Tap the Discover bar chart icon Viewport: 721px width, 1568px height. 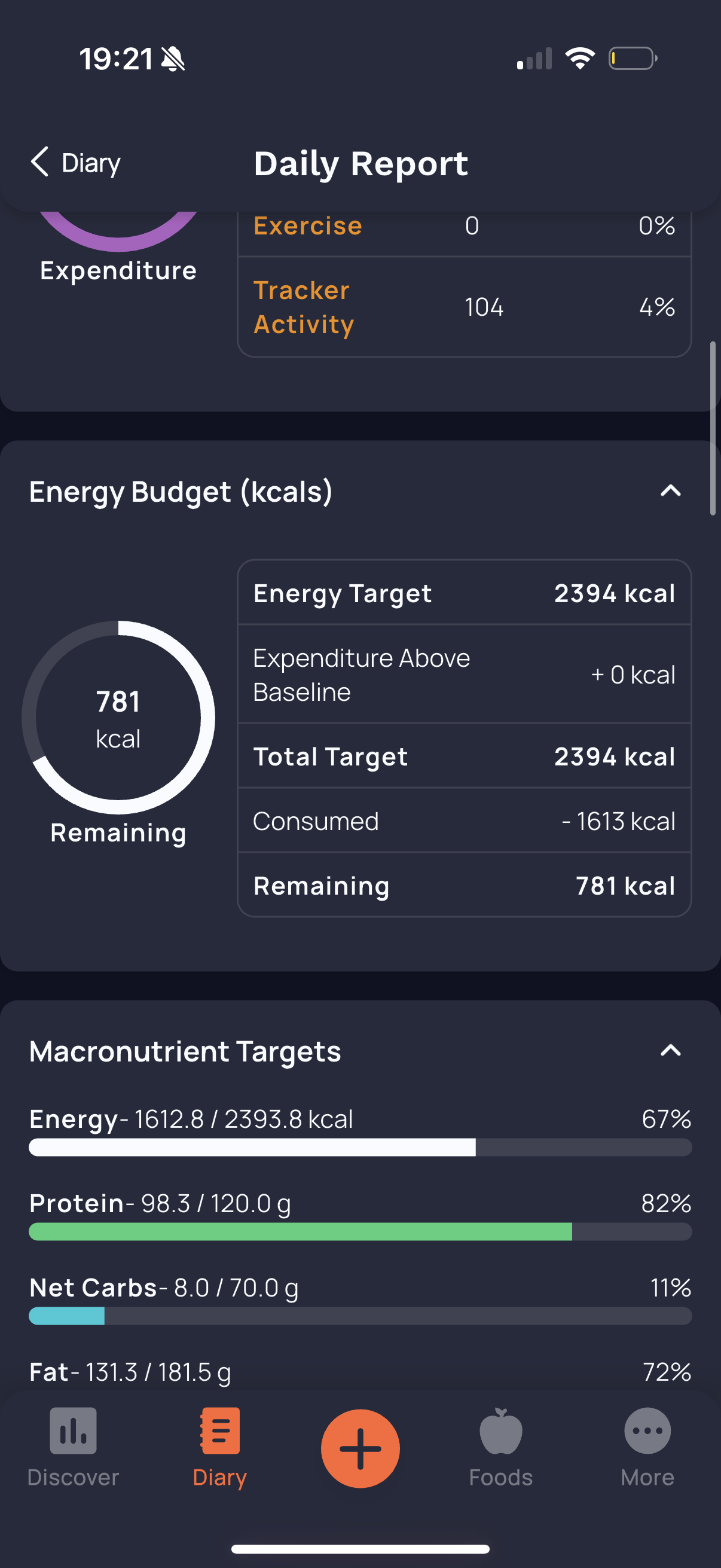pyautogui.click(x=73, y=1430)
